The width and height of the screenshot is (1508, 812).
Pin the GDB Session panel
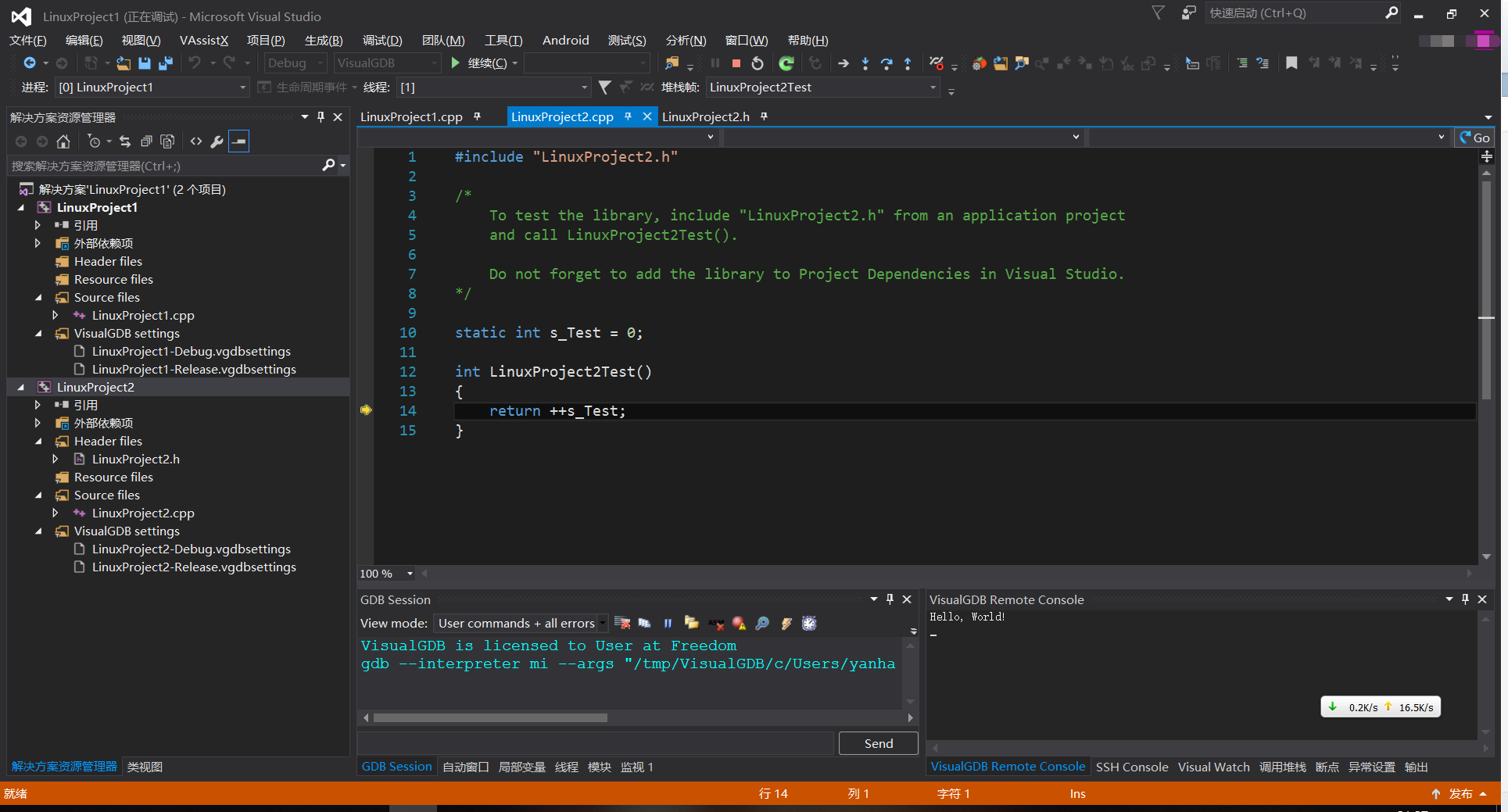(x=889, y=599)
